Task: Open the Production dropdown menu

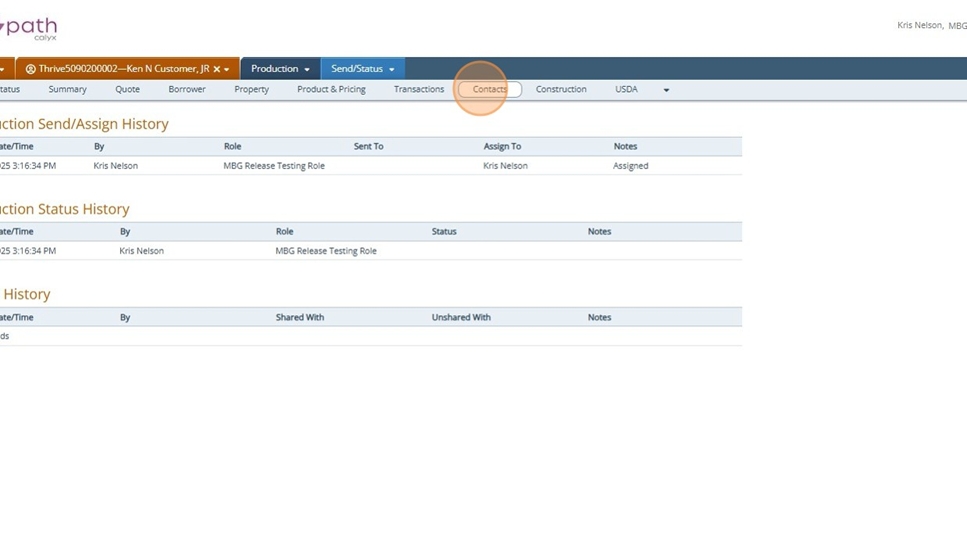Action: [x=280, y=69]
